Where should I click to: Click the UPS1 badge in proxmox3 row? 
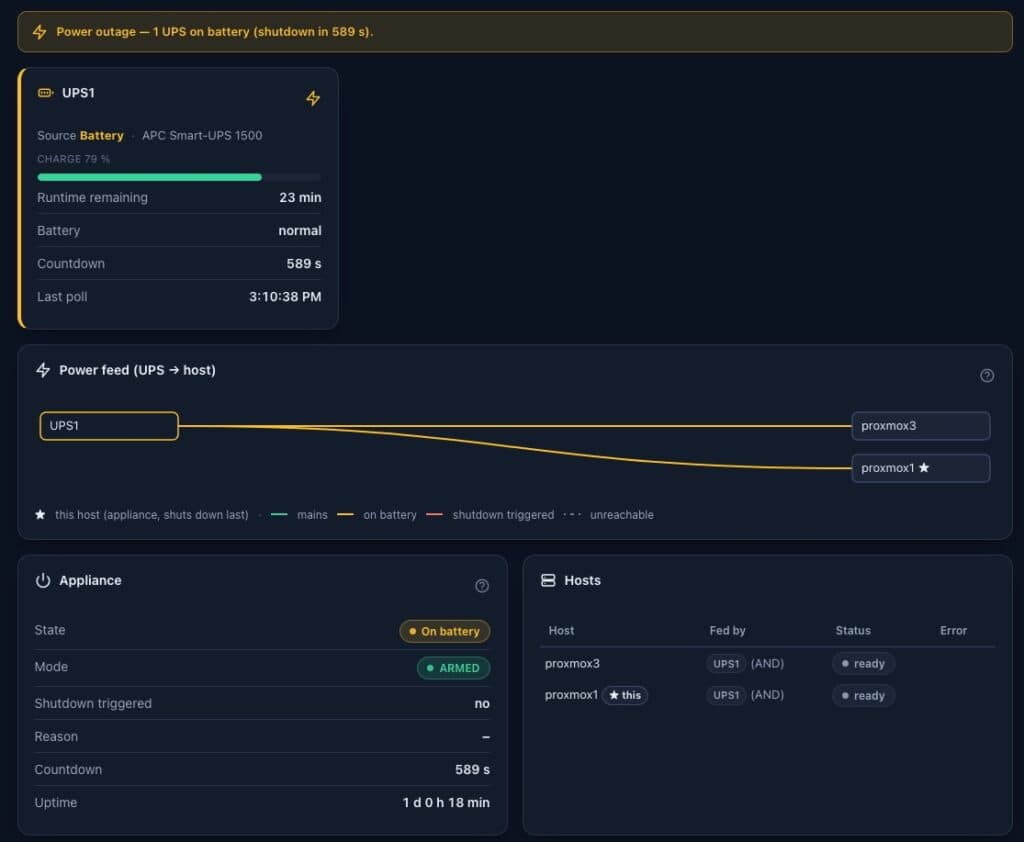click(x=726, y=664)
